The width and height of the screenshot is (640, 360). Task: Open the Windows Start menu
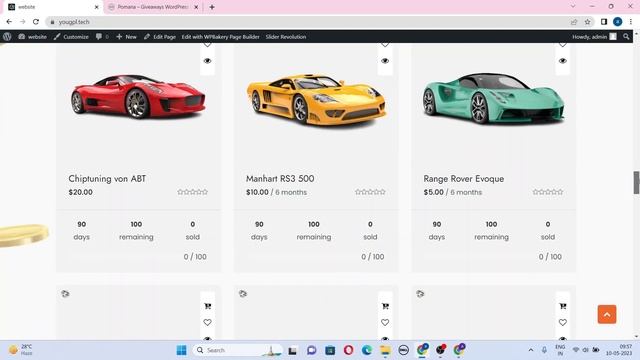(x=181, y=350)
